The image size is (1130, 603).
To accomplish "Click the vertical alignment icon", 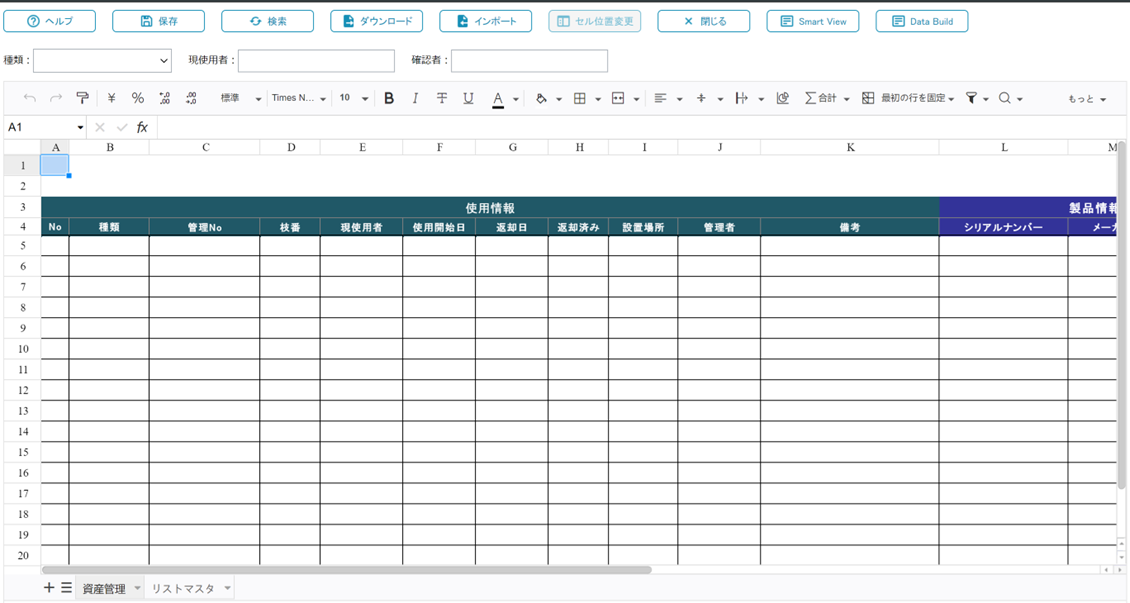I will point(700,98).
